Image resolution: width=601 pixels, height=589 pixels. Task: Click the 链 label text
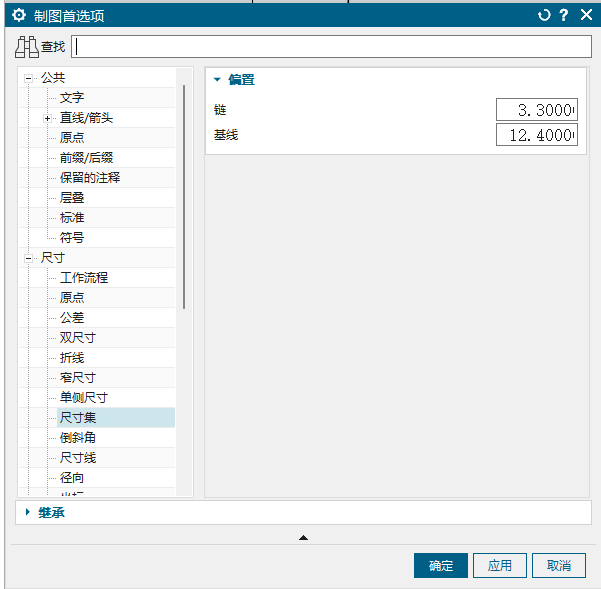click(x=220, y=110)
